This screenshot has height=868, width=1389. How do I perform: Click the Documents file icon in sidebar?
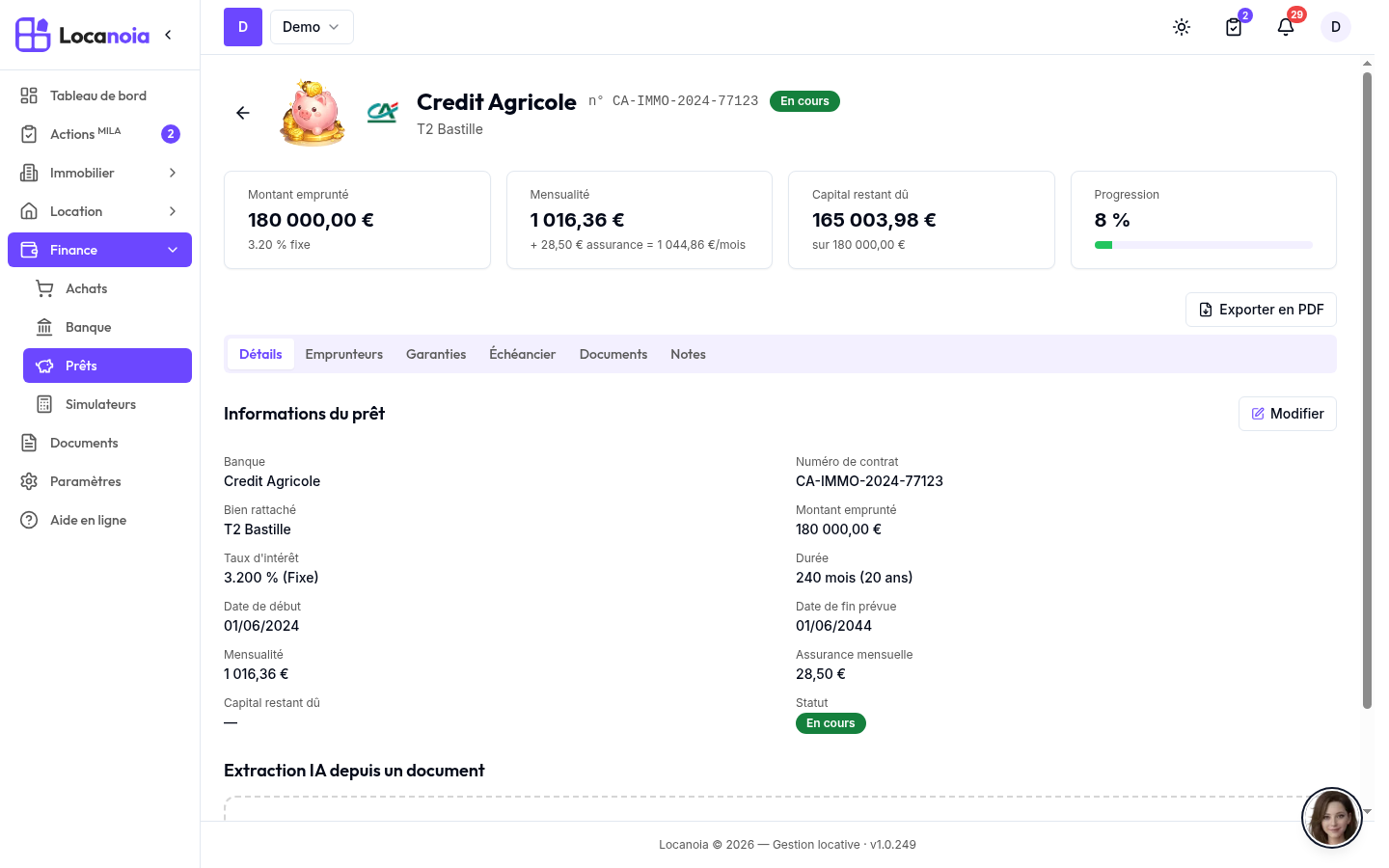pos(29,443)
